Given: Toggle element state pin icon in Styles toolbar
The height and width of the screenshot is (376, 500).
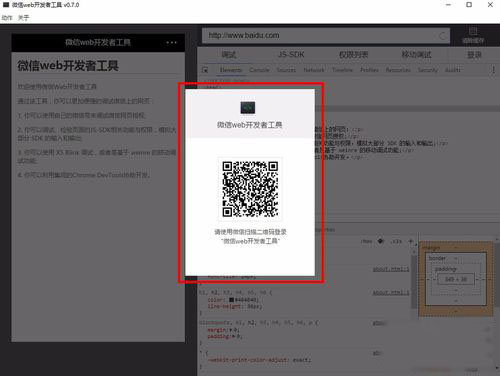Looking at the screenshot, I should click(381, 241).
